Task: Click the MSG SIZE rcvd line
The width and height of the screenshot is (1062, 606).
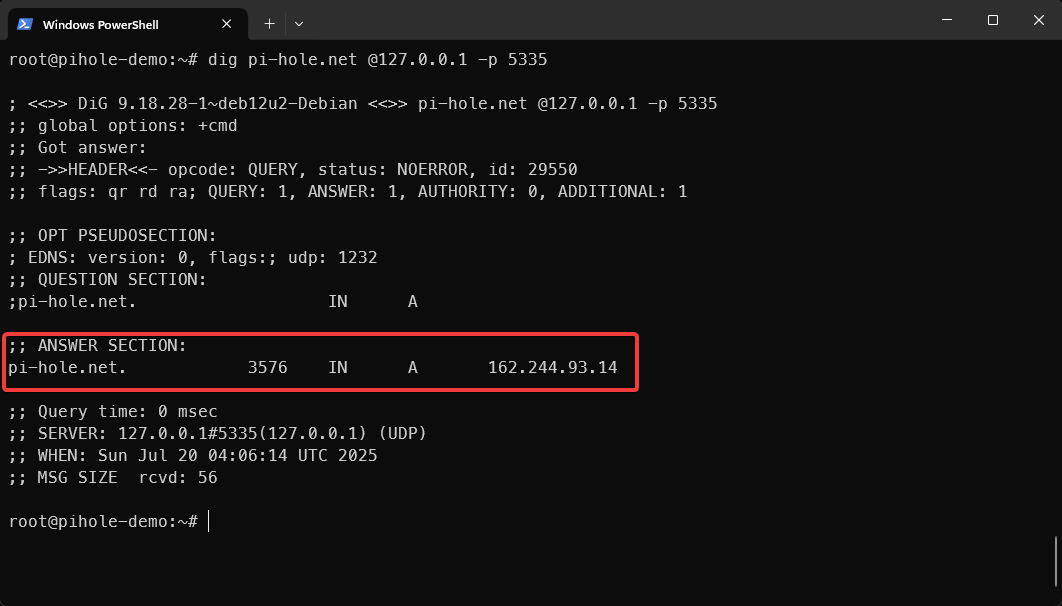Action: 112,478
